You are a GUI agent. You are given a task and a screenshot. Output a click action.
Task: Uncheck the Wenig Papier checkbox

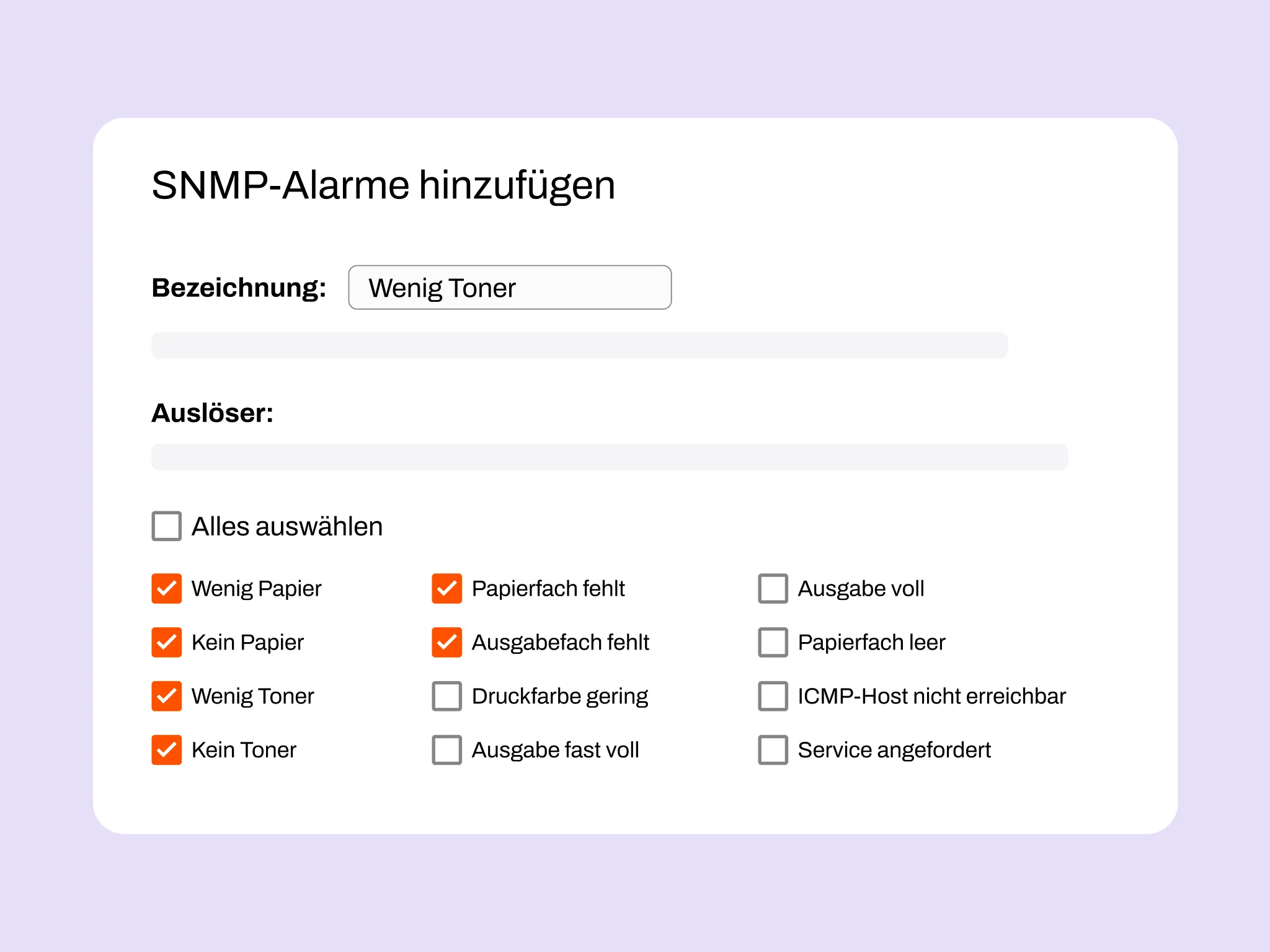click(167, 588)
